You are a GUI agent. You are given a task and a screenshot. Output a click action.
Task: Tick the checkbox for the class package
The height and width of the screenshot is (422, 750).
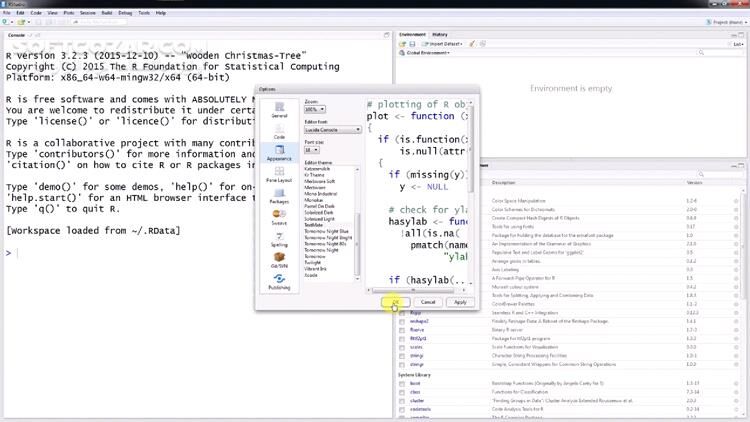point(402,392)
